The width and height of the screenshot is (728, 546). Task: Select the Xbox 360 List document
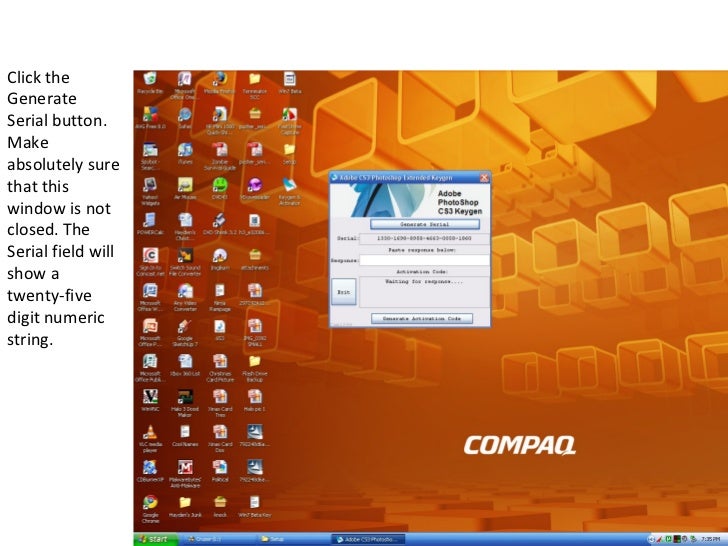[x=185, y=365]
